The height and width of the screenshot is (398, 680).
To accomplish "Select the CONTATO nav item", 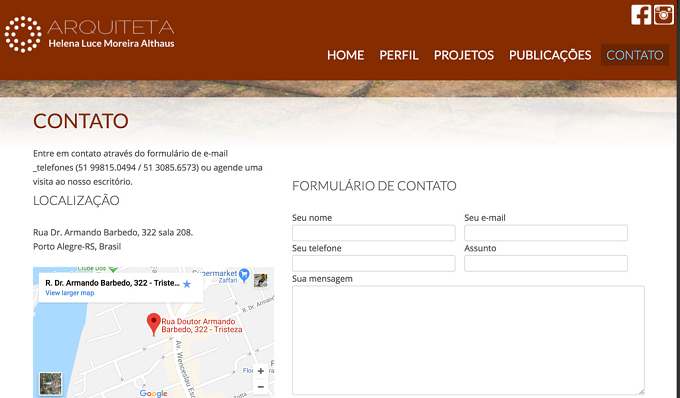I will point(635,55).
